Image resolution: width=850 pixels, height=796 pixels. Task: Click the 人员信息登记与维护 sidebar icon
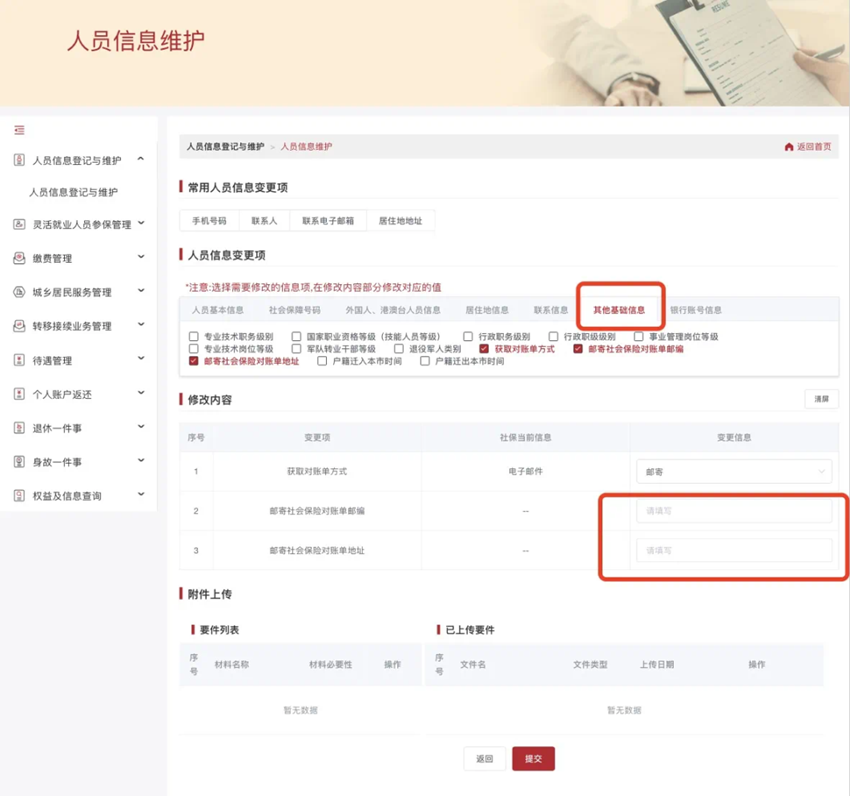[19, 160]
